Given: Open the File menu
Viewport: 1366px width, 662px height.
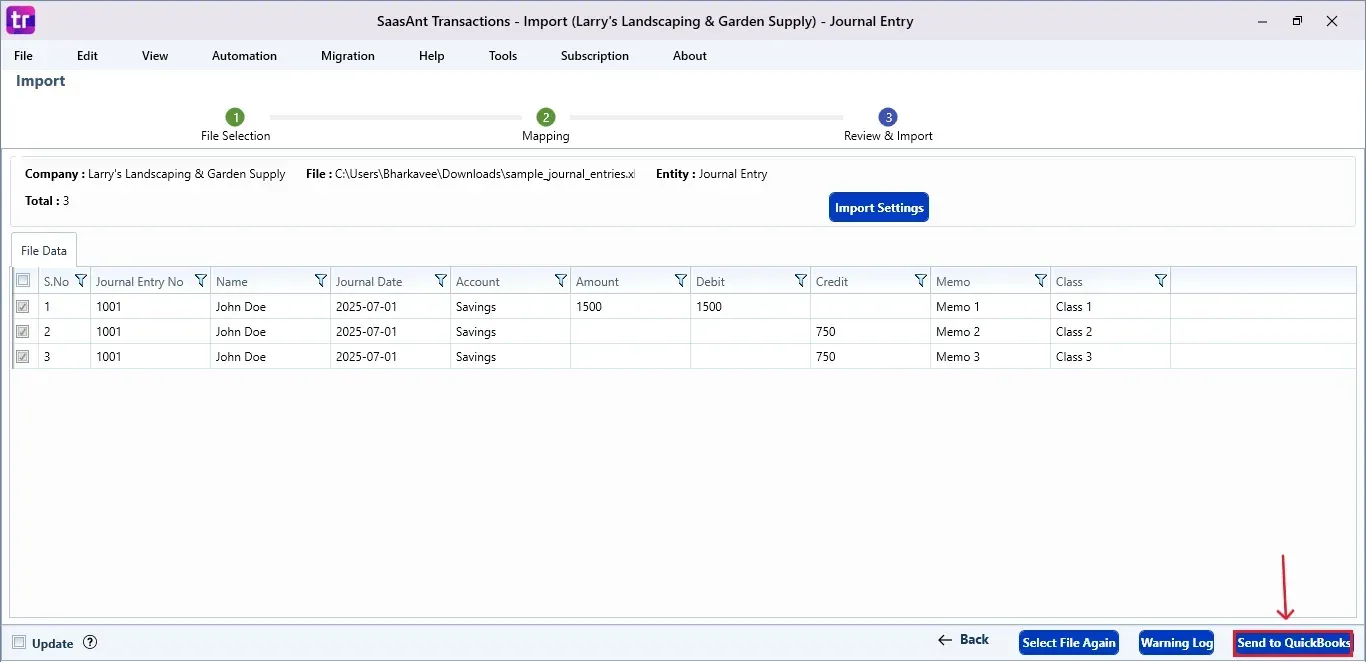Looking at the screenshot, I should [x=23, y=56].
